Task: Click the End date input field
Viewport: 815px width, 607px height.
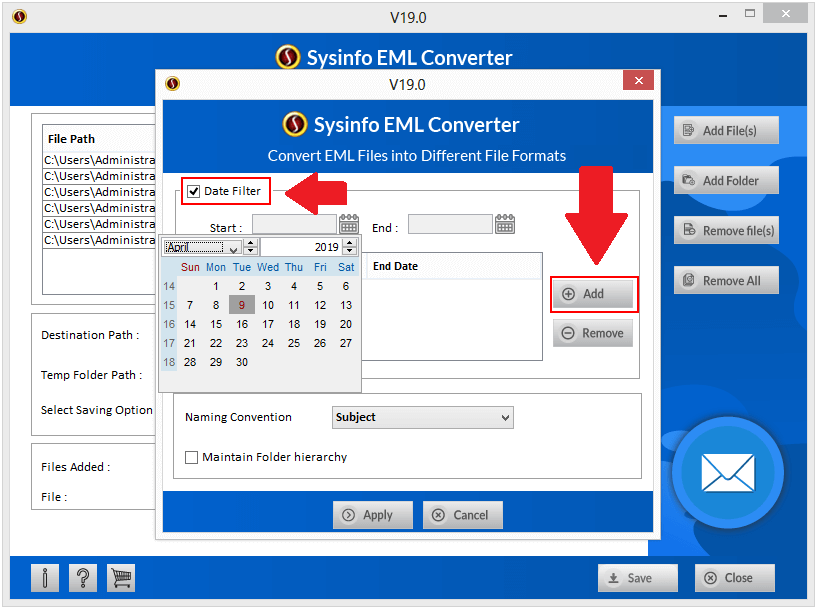Action: coord(450,224)
